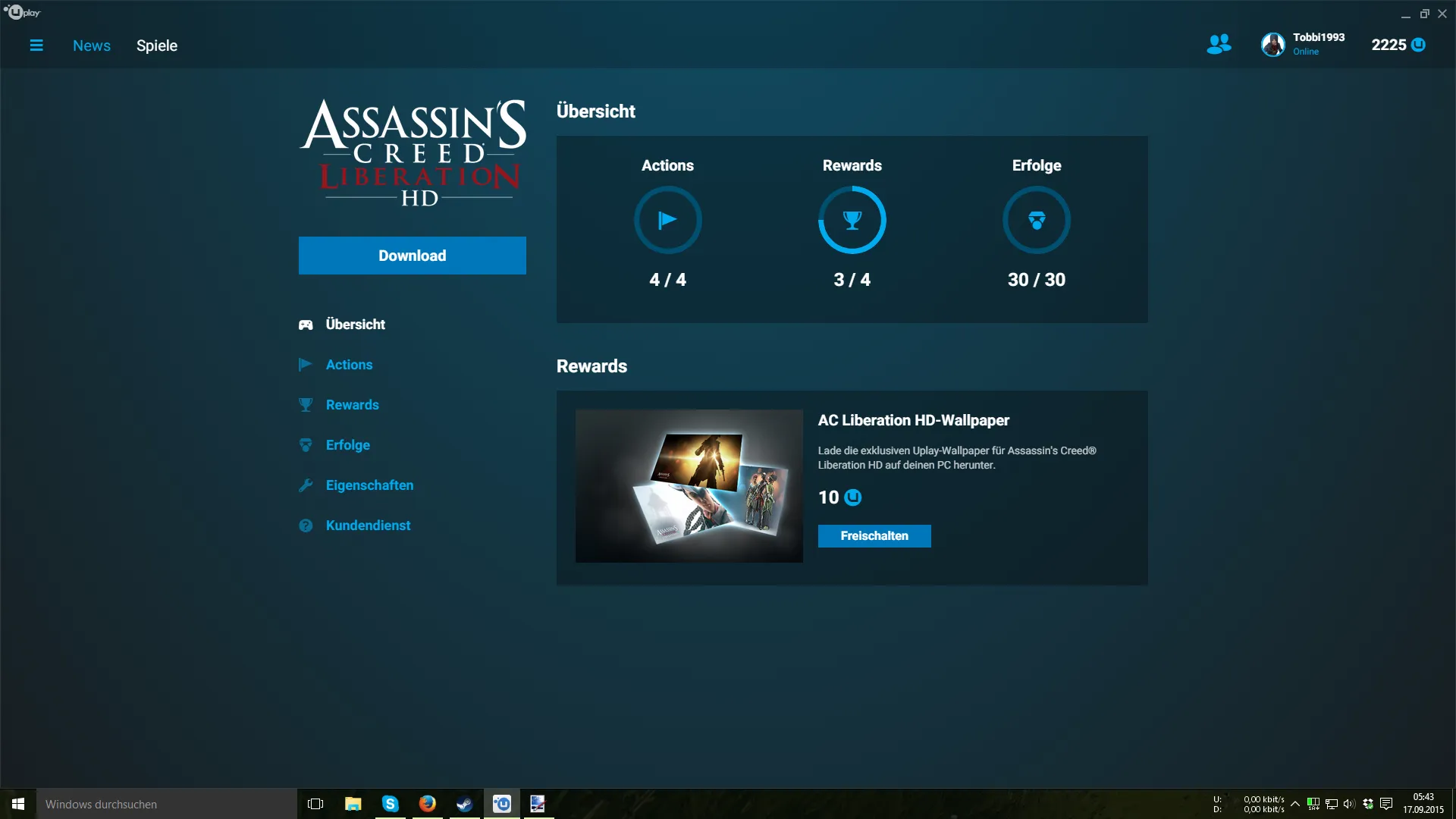Screen dimensions: 1456x819
Task: Click the Rewards trophy circle icon
Action: pyautogui.click(x=852, y=220)
